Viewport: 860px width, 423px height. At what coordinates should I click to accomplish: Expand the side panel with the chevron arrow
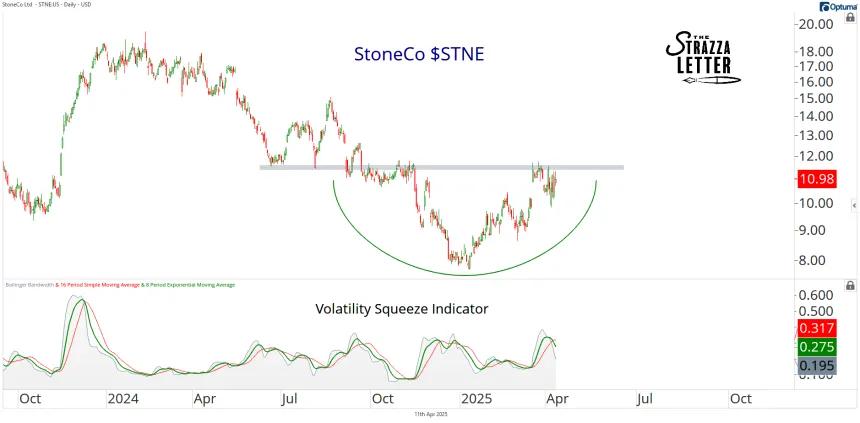[x=854, y=206]
